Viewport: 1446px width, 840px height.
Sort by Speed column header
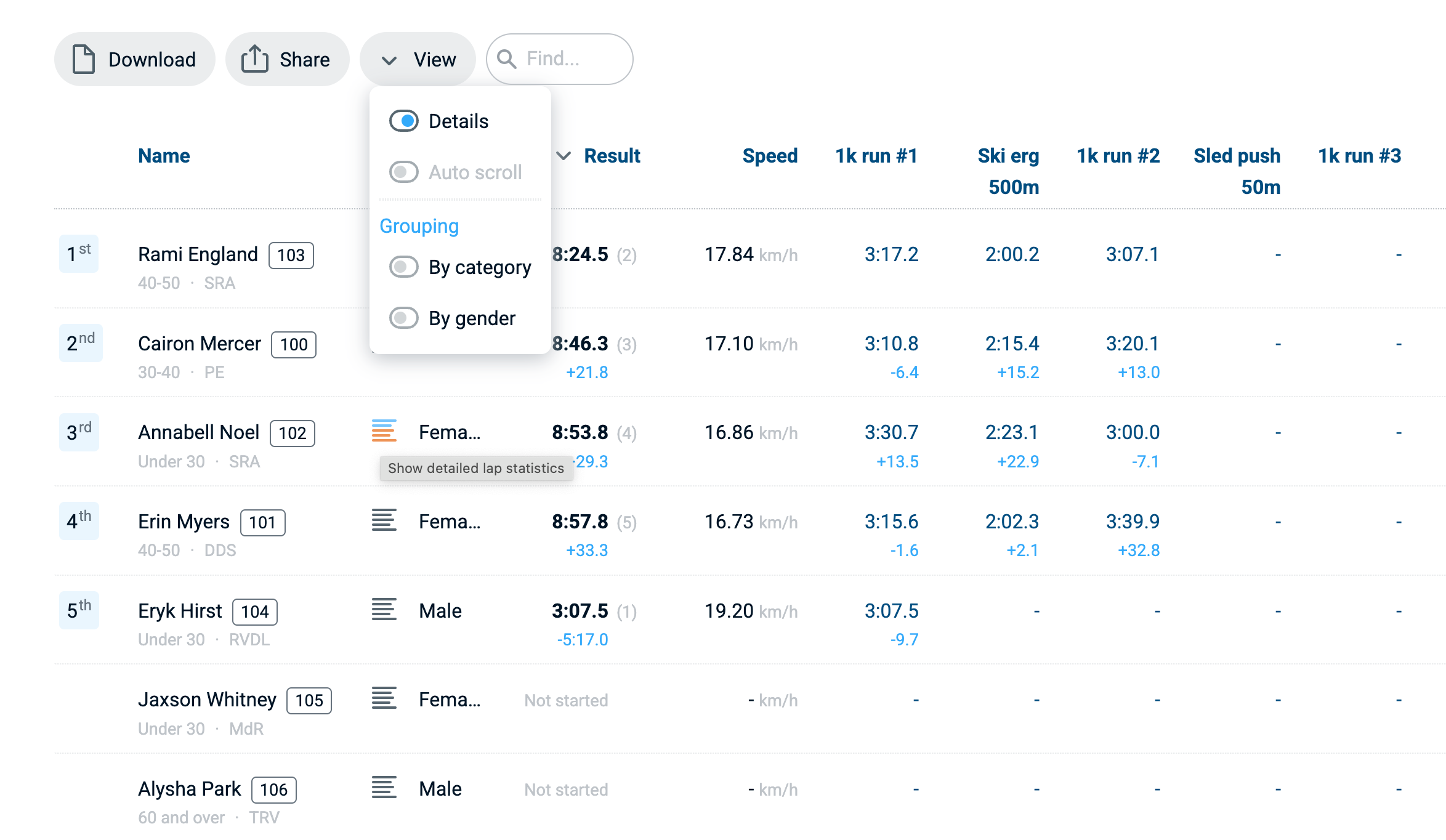[x=769, y=156]
